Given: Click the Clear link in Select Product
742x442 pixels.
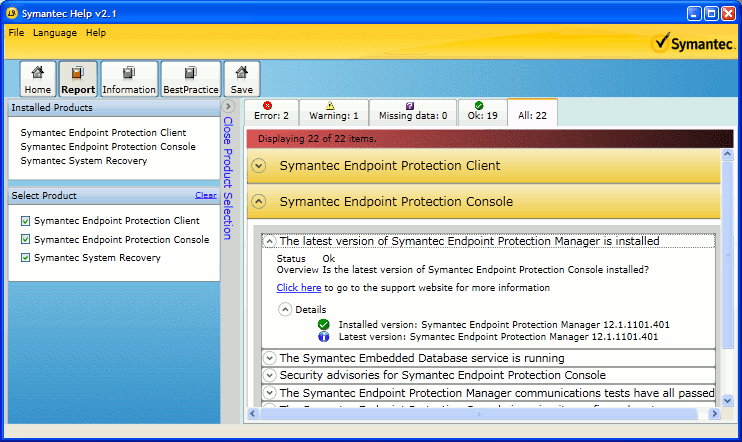Looking at the screenshot, I should tap(206, 195).
